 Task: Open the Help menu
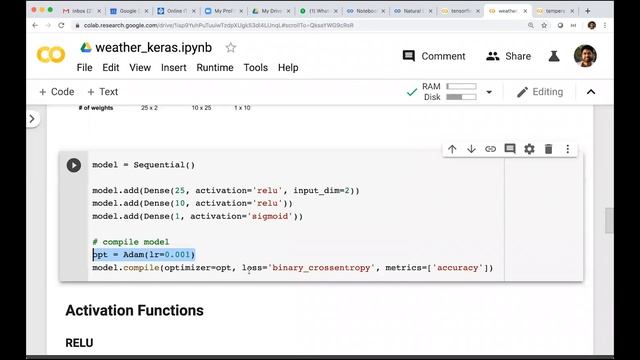[x=288, y=68]
